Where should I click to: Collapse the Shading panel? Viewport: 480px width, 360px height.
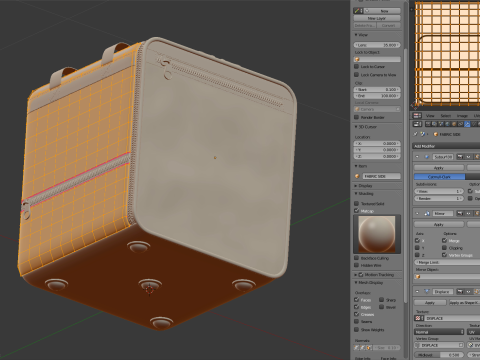[356, 193]
